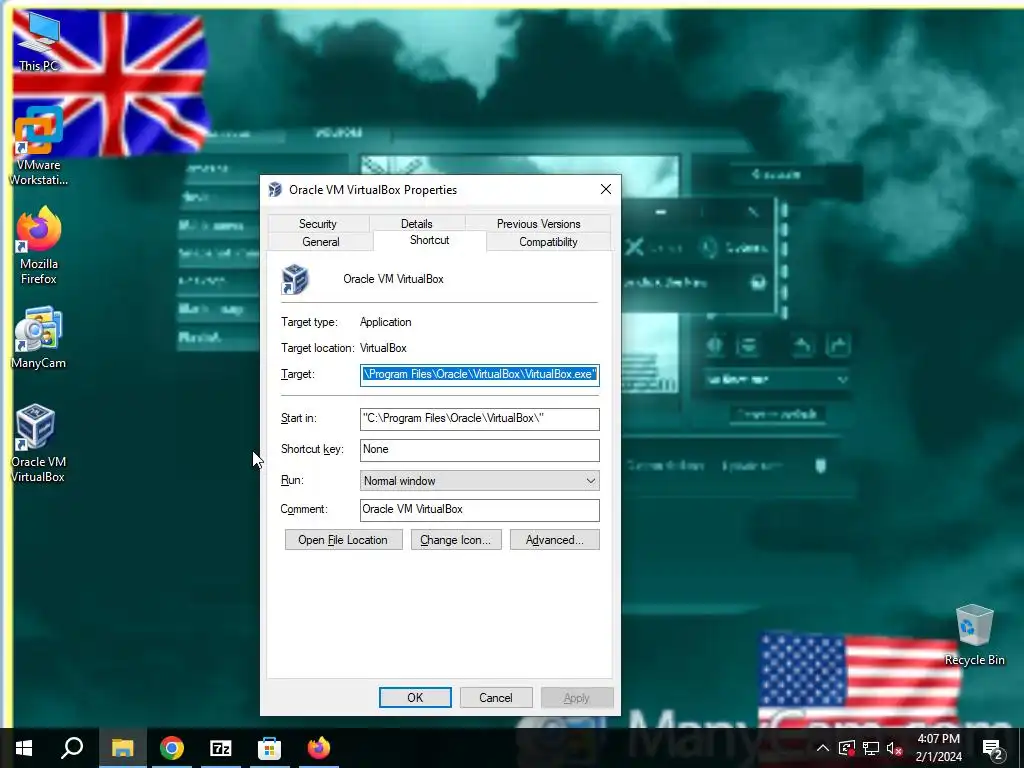The image size is (1024, 768).
Task: Click the Comment field
Action: coord(479,509)
